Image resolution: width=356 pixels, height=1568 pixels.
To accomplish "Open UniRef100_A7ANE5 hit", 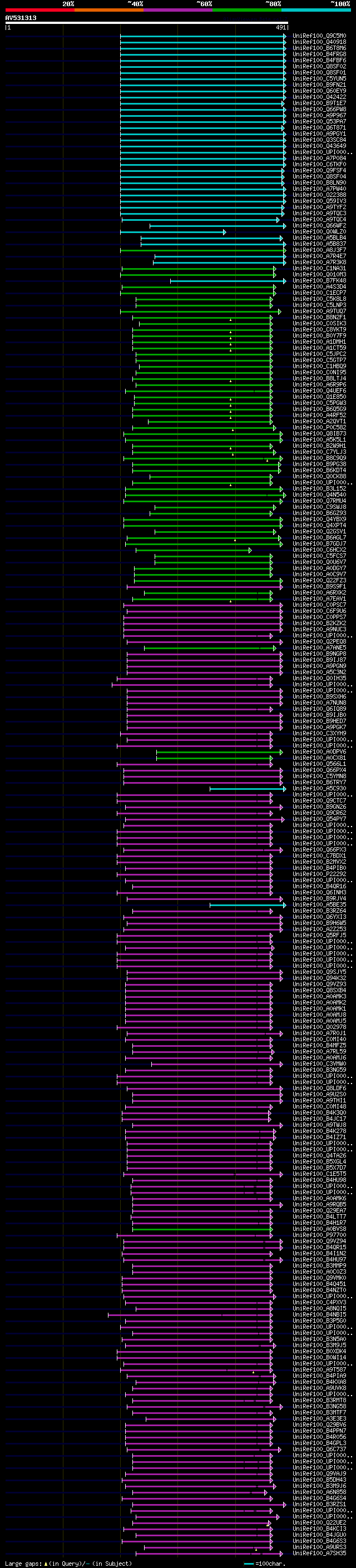I will pos(319,647).
